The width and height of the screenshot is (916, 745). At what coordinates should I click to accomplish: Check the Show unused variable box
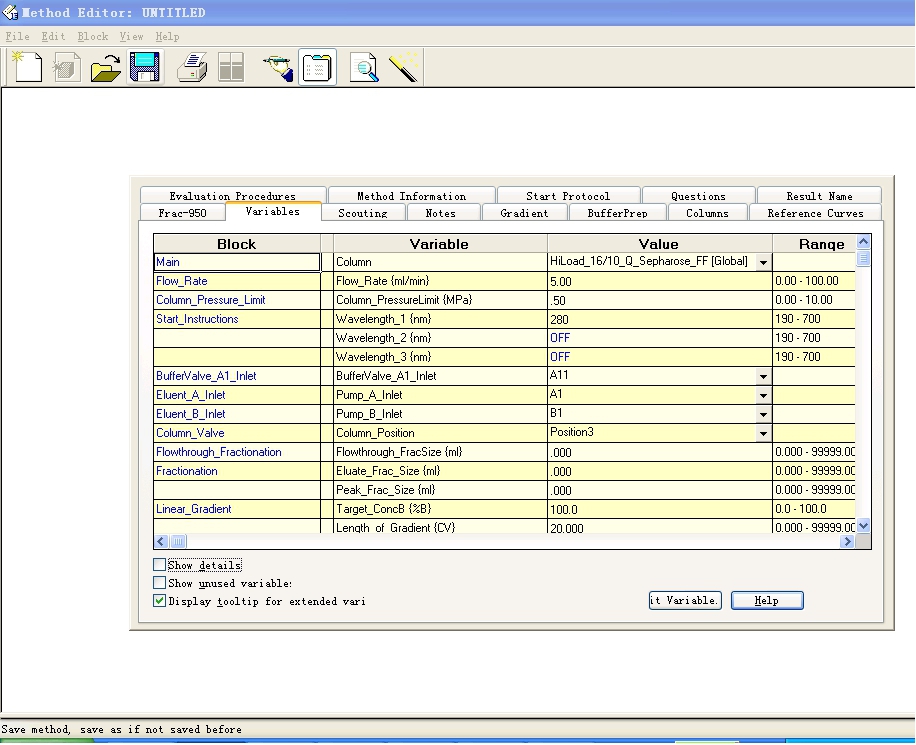[x=160, y=583]
